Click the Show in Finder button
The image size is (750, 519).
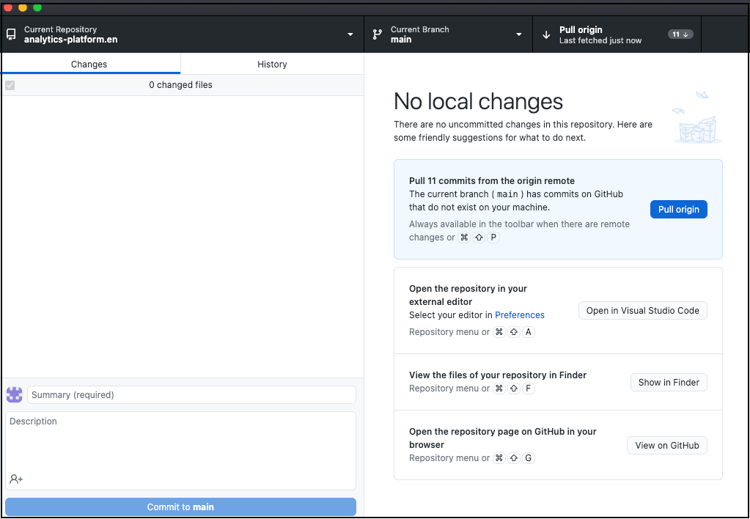[668, 382]
